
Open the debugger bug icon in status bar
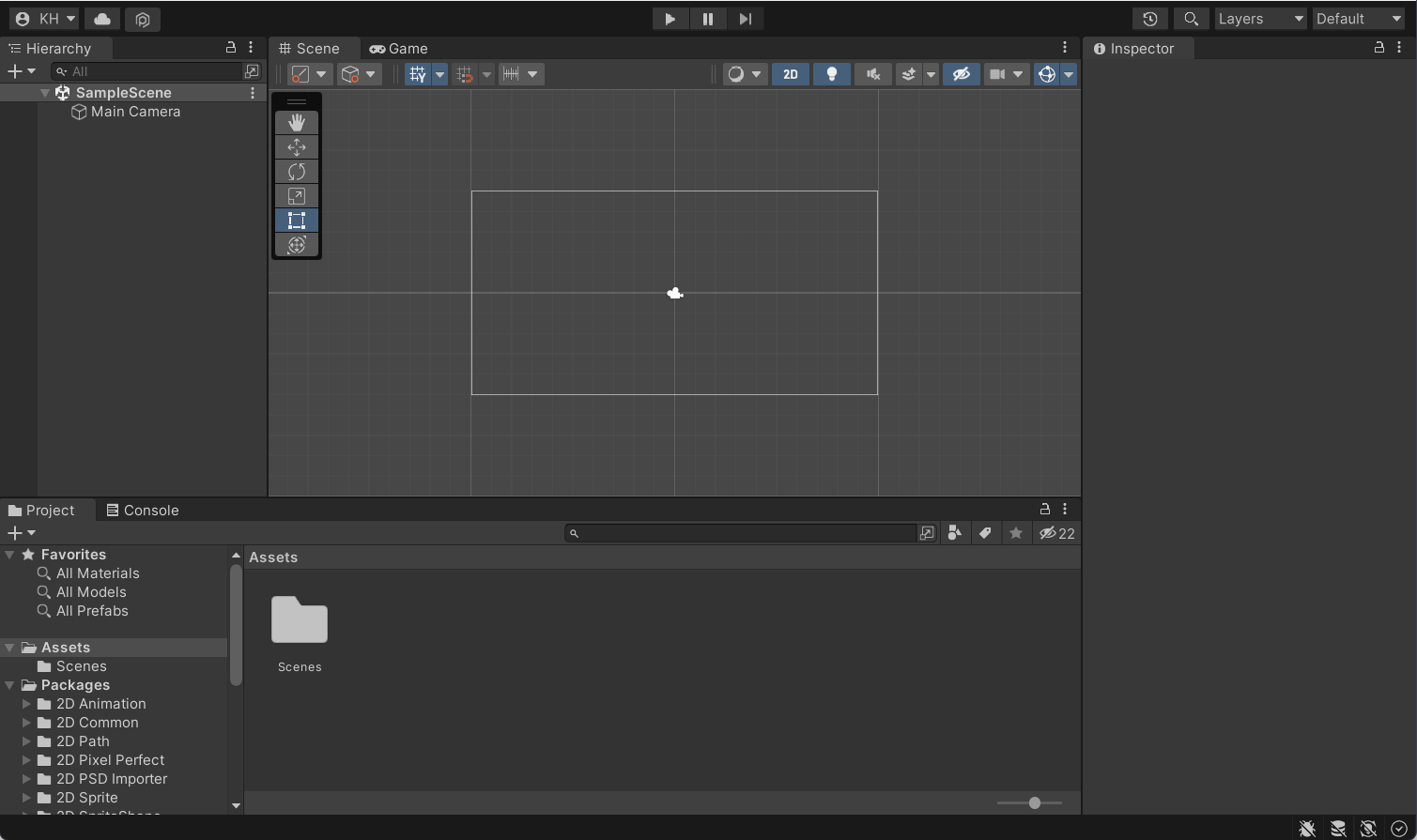[1307, 829]
